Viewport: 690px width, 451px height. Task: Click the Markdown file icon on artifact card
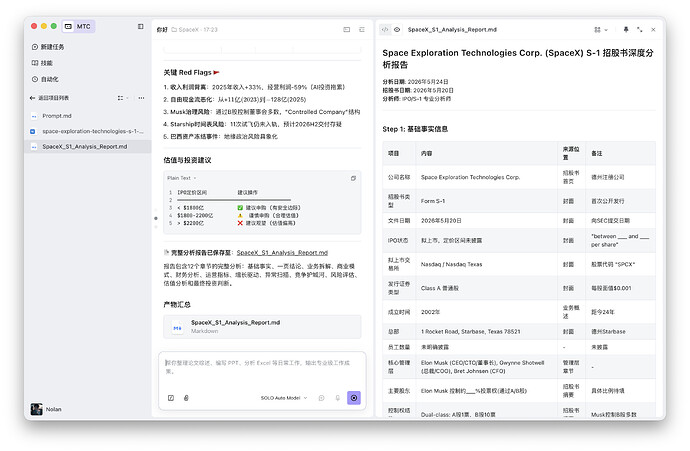coord(177,328)
